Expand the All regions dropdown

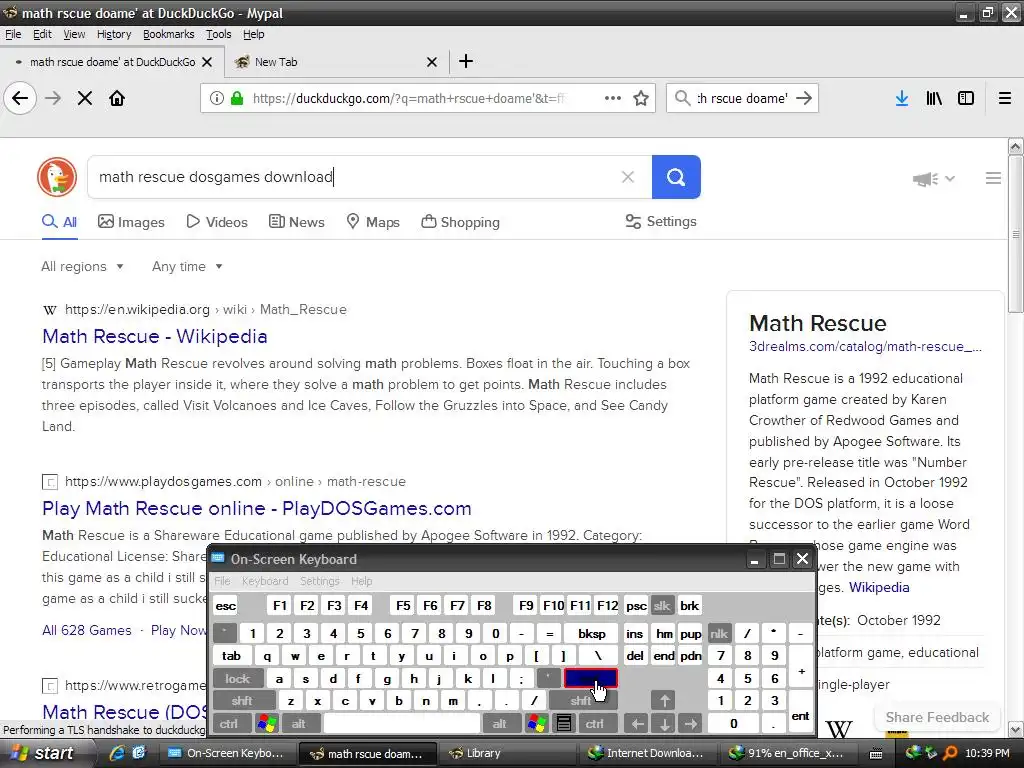tap(82, 266)
